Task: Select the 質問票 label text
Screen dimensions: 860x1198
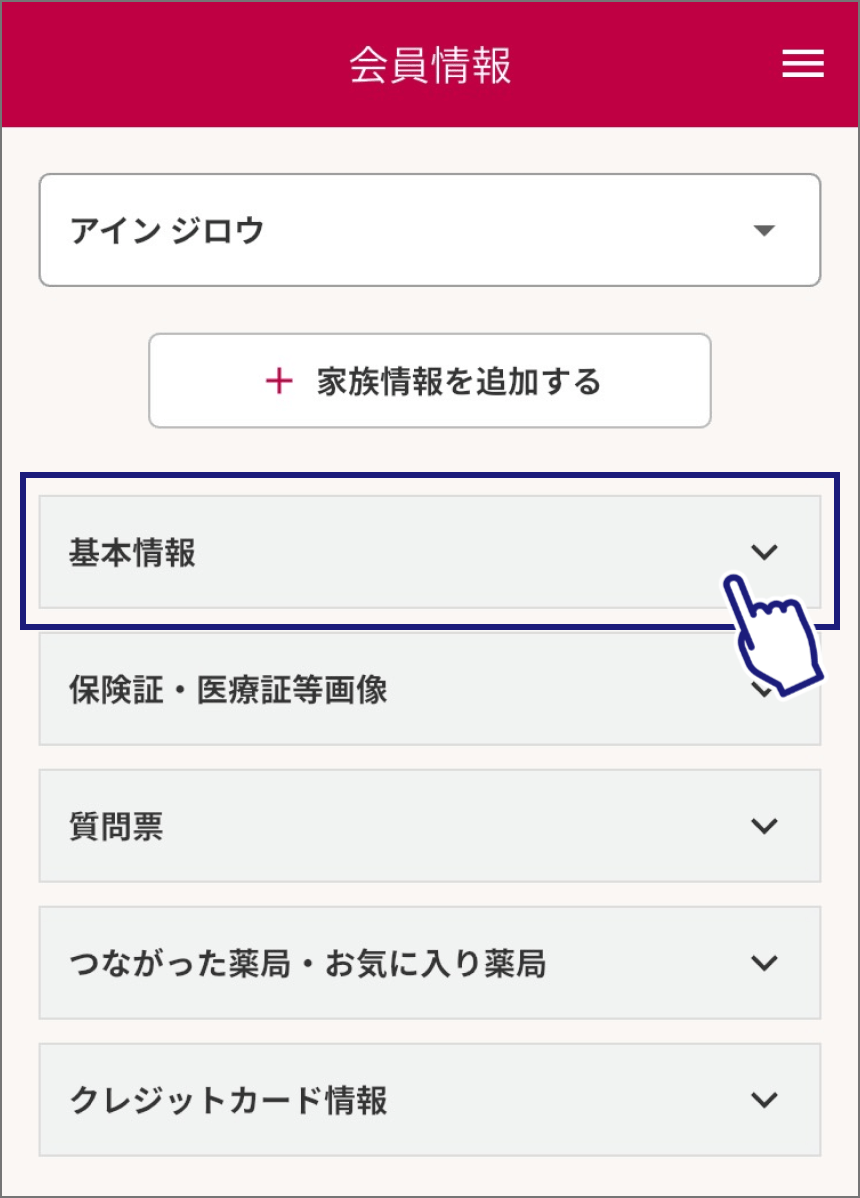Action: (116, 826)
